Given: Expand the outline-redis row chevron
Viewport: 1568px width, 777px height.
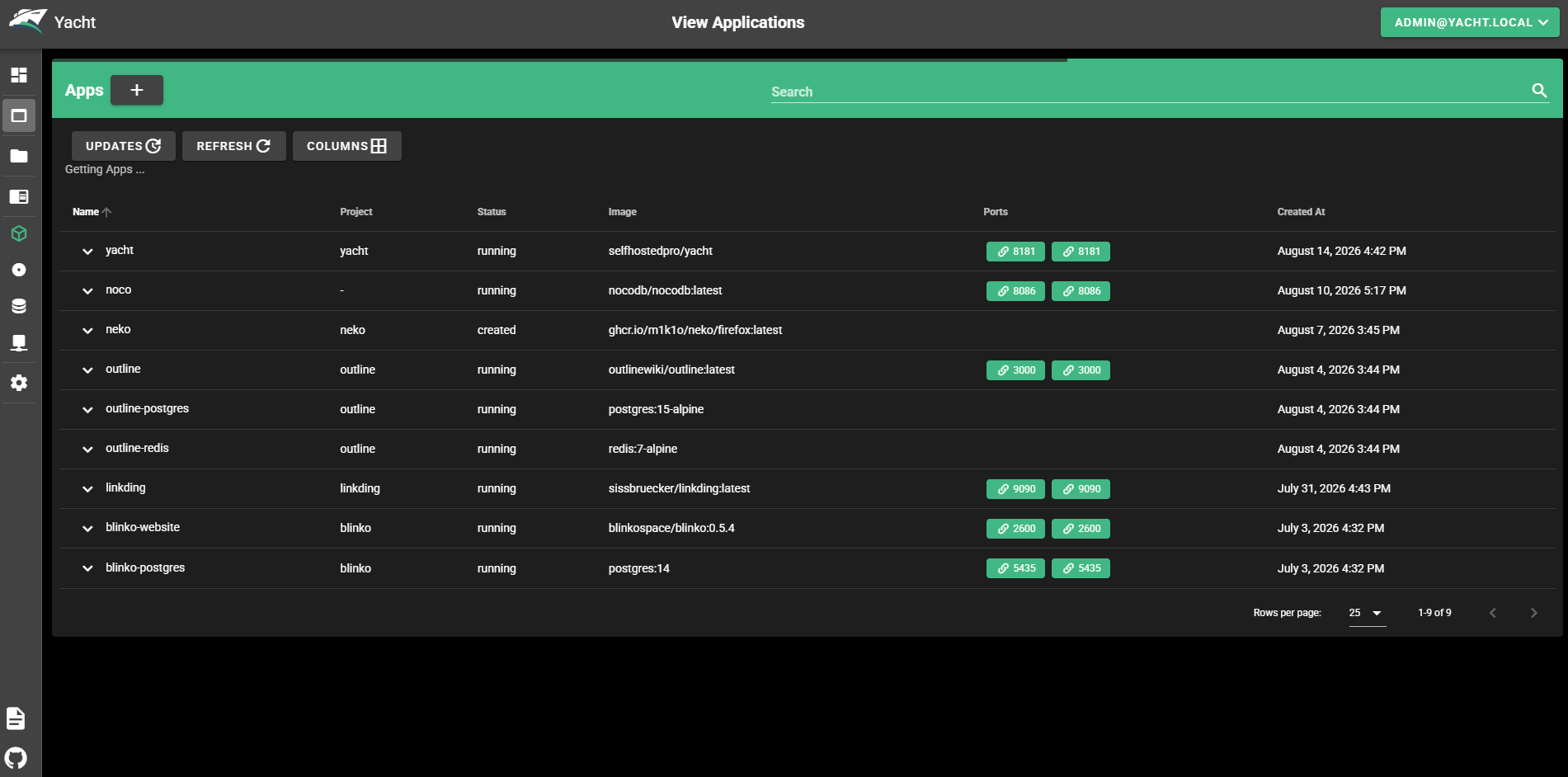Looking at the screenshot, I should 87,450.
